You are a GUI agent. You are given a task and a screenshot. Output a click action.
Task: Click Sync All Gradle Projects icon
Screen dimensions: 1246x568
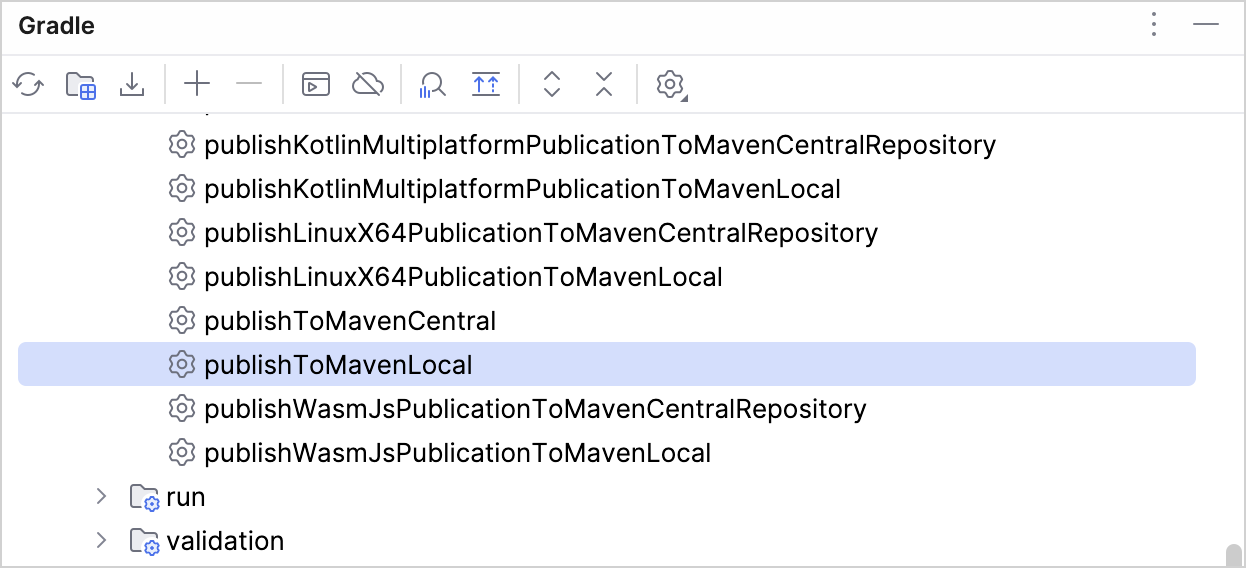[28, 84]
